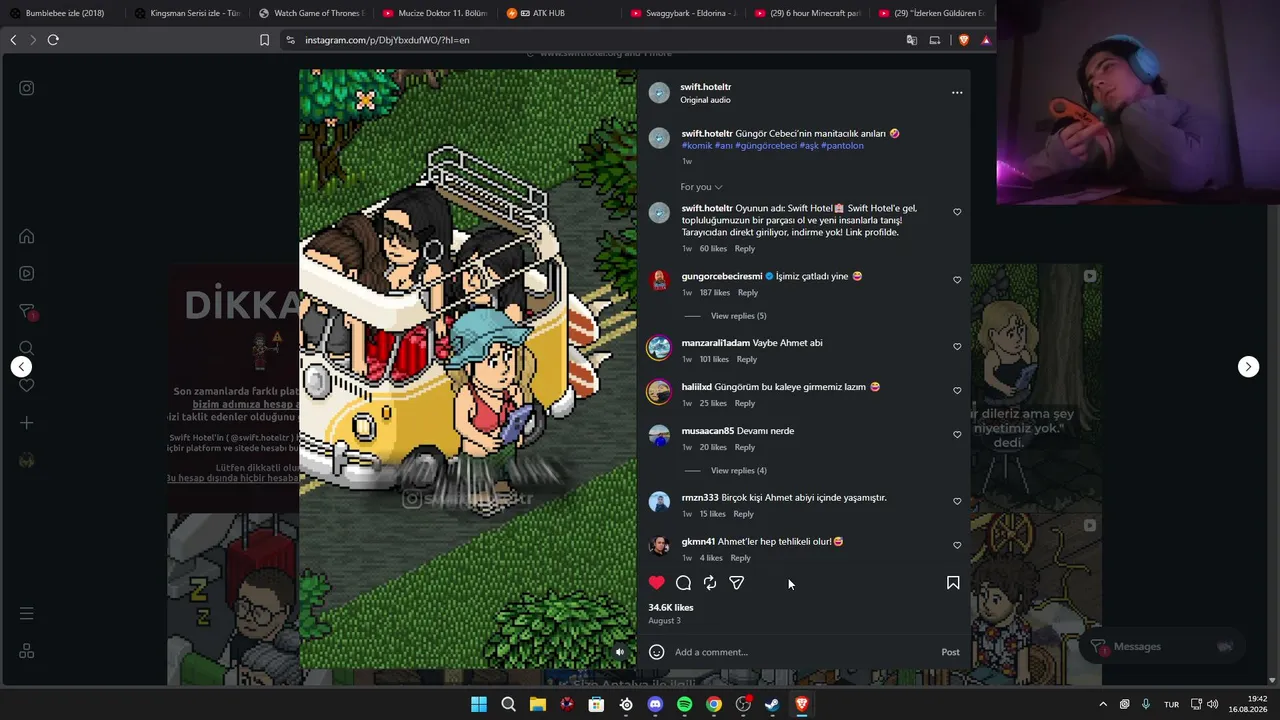This screenshot has height=720, width=1280.
Task: Open gungorcebeciresmi's profile name
Action: (722, 276)
